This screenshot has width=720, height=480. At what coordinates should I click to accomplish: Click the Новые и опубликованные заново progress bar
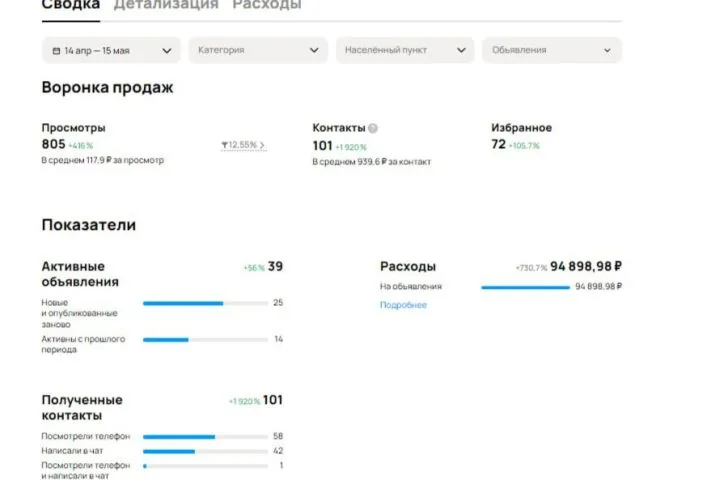(x=205, y=303)
